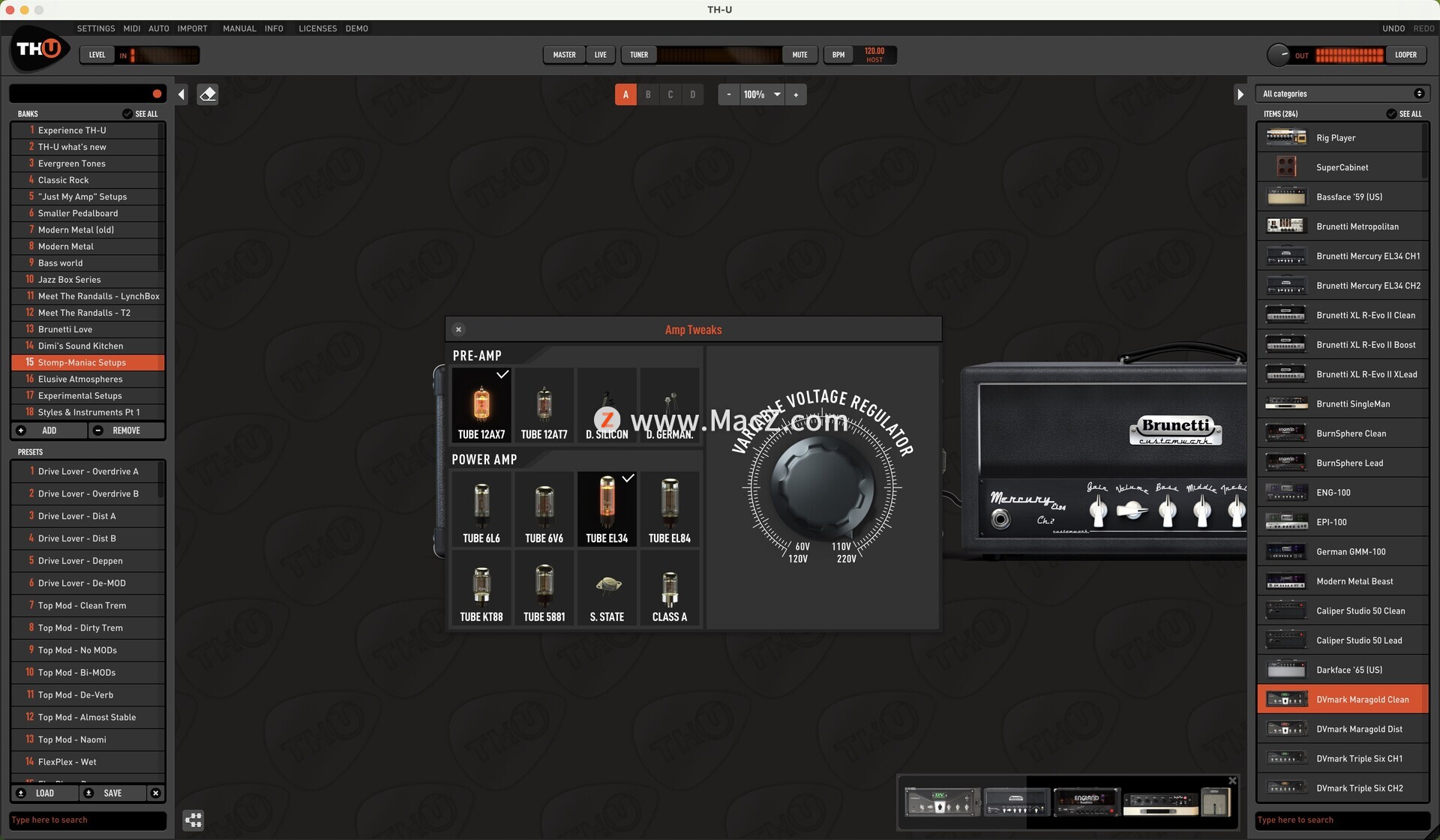Choose the D. GERMAN. pre-amp diode

coord(670,405)
